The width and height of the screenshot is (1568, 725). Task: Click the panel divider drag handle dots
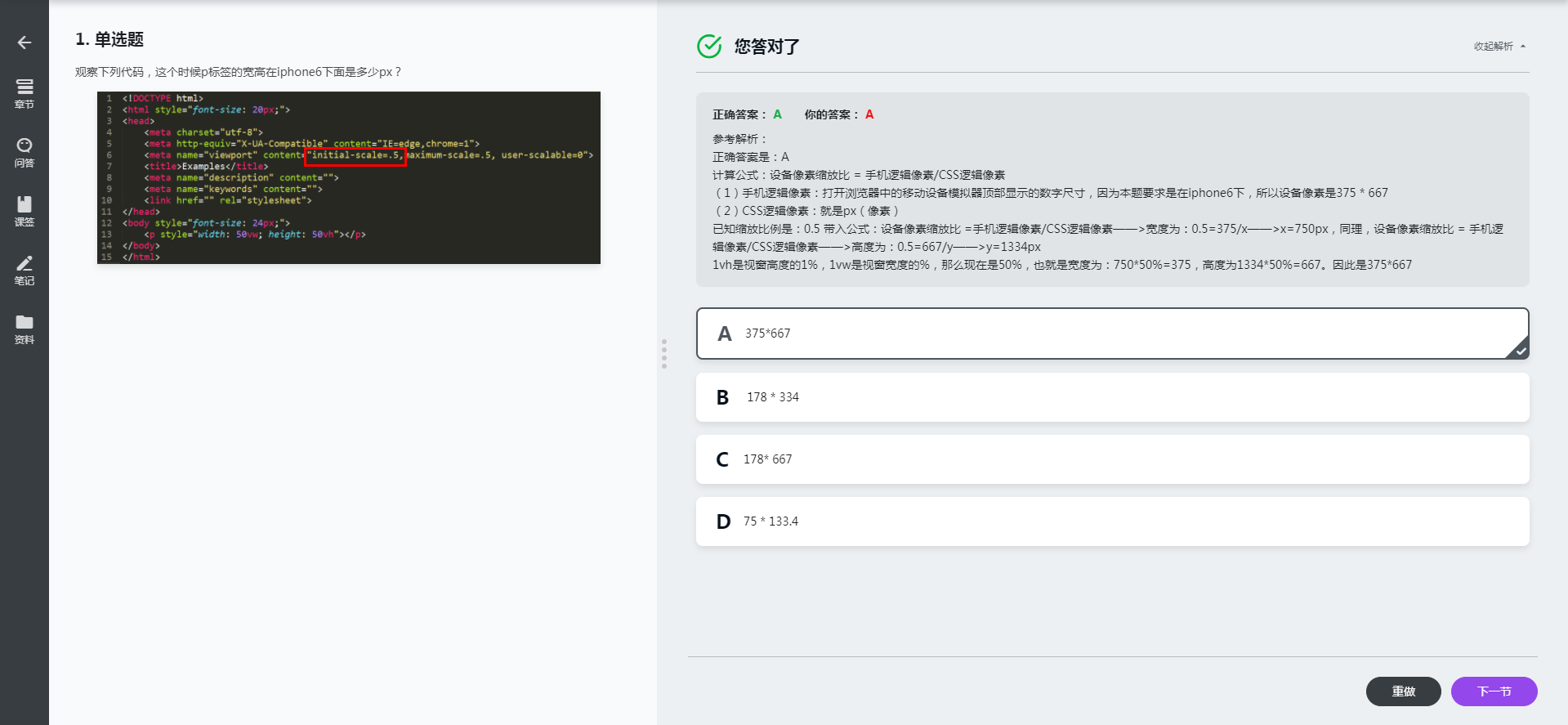coord(664,354)
